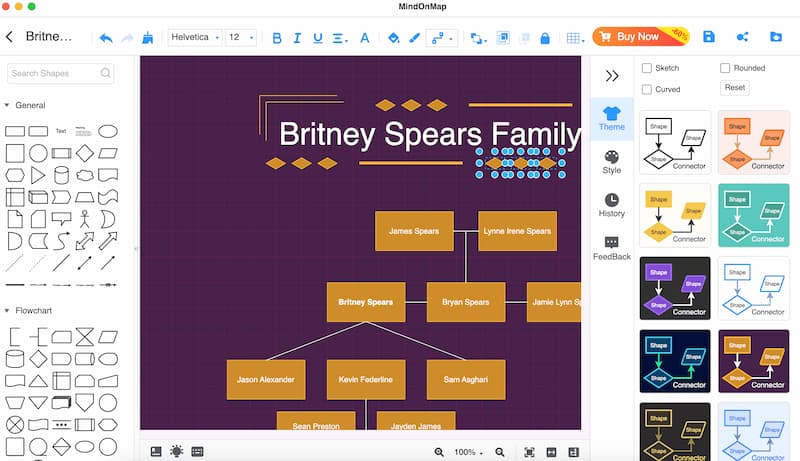Open the FeedBack tab
Screen dimensions: 800x461
[612, 249]
